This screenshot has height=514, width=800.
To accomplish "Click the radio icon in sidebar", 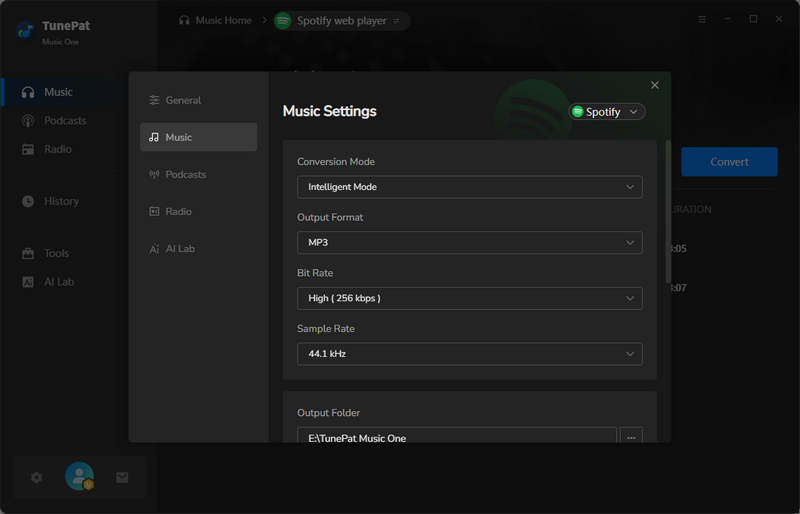I will point(28,149).
